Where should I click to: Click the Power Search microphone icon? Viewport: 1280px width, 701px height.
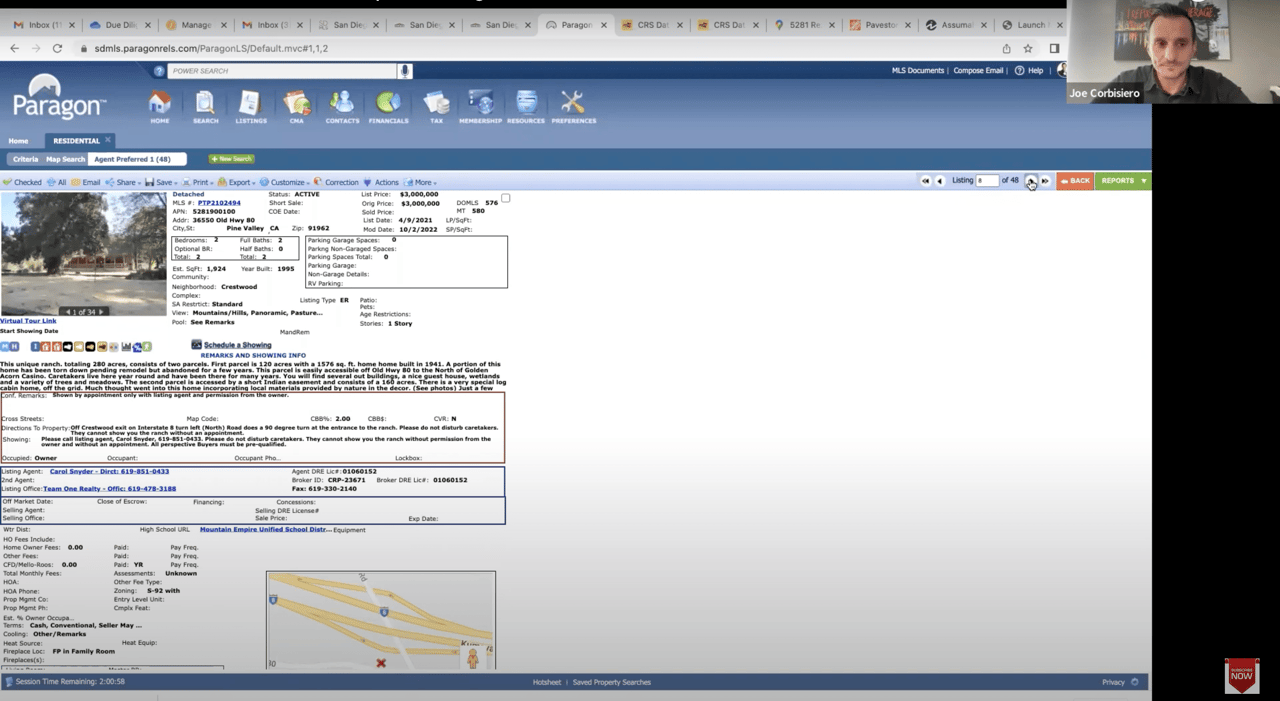pos(405,71)
